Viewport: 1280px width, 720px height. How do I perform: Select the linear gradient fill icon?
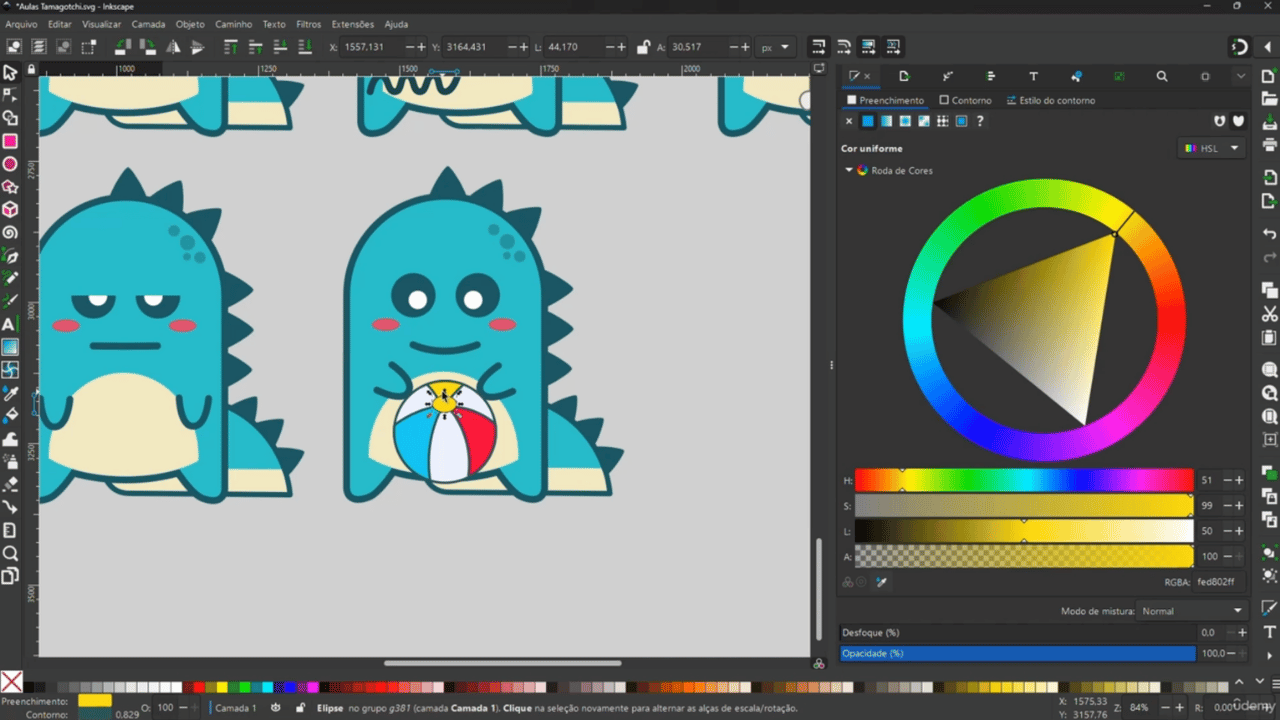coord(886,121)
